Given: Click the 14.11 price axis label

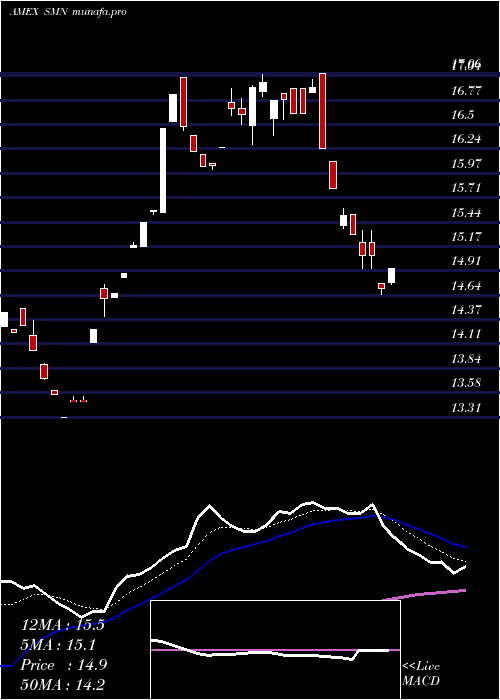Looking at the screenshot, I should pos(466,334).
